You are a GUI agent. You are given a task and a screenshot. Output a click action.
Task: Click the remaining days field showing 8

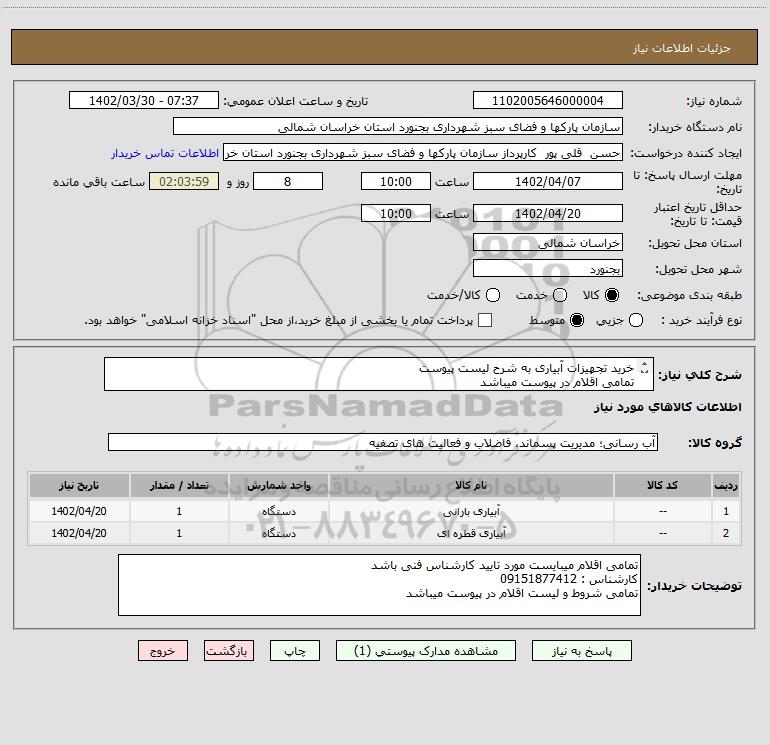pos(288,181)
